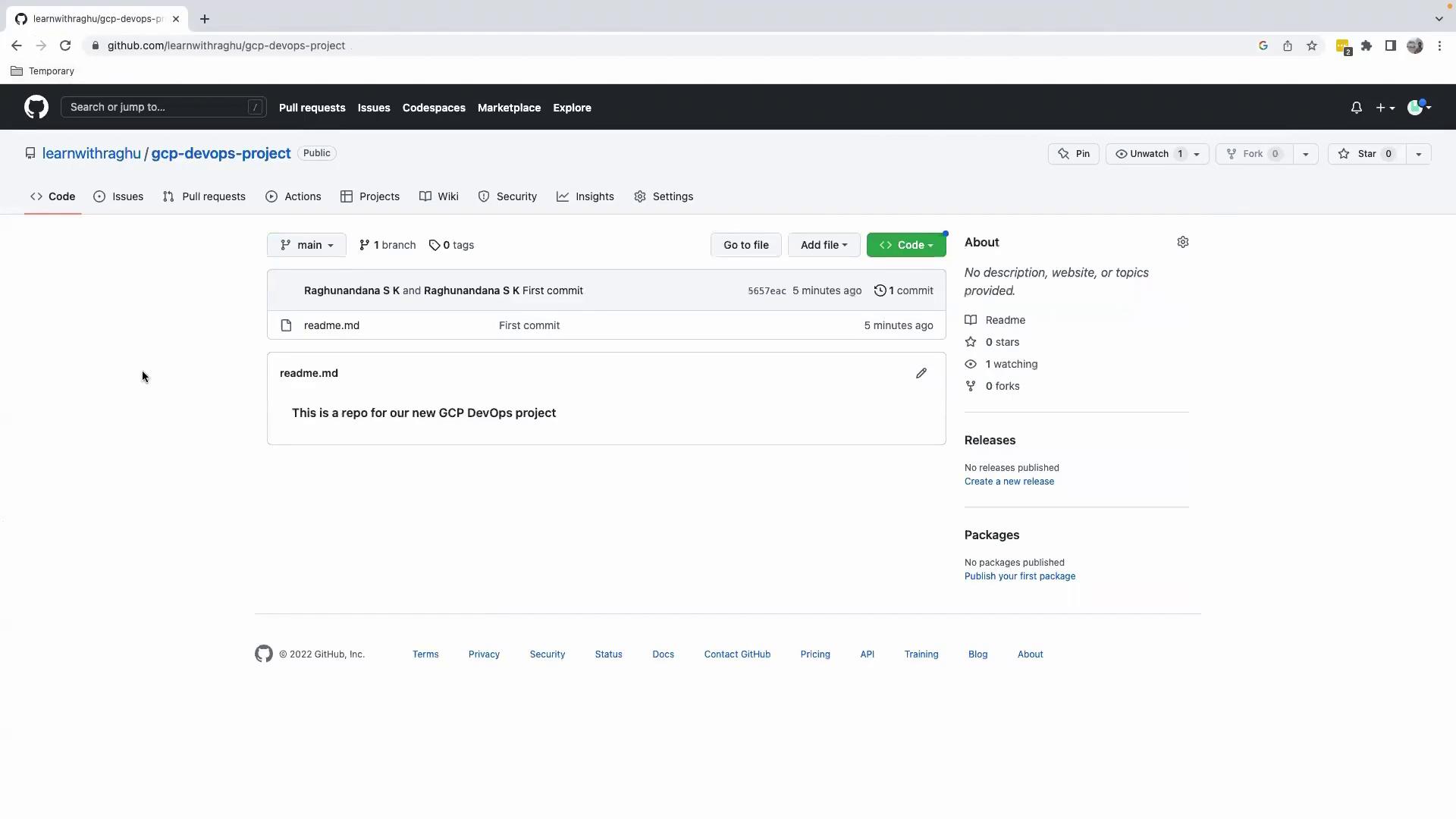Open the main branch selector
Viewport: 1456px width, 819px height.
click(x=306, y=245)
